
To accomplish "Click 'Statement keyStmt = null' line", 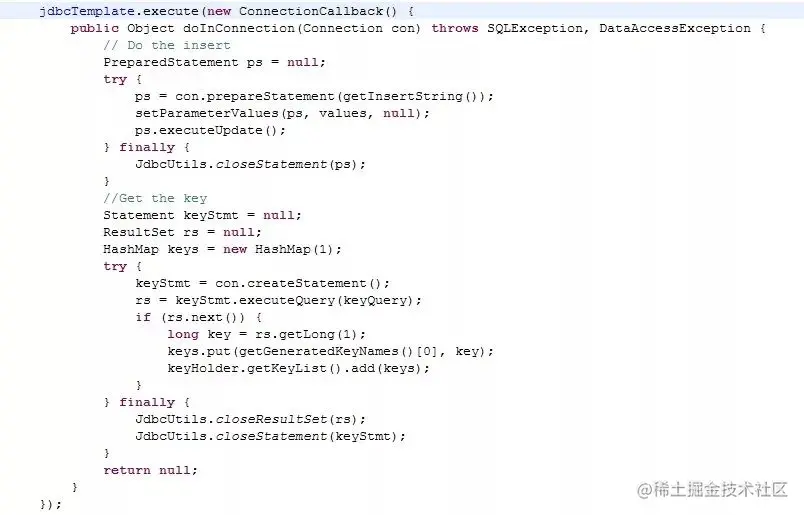I will pos(203,215).
